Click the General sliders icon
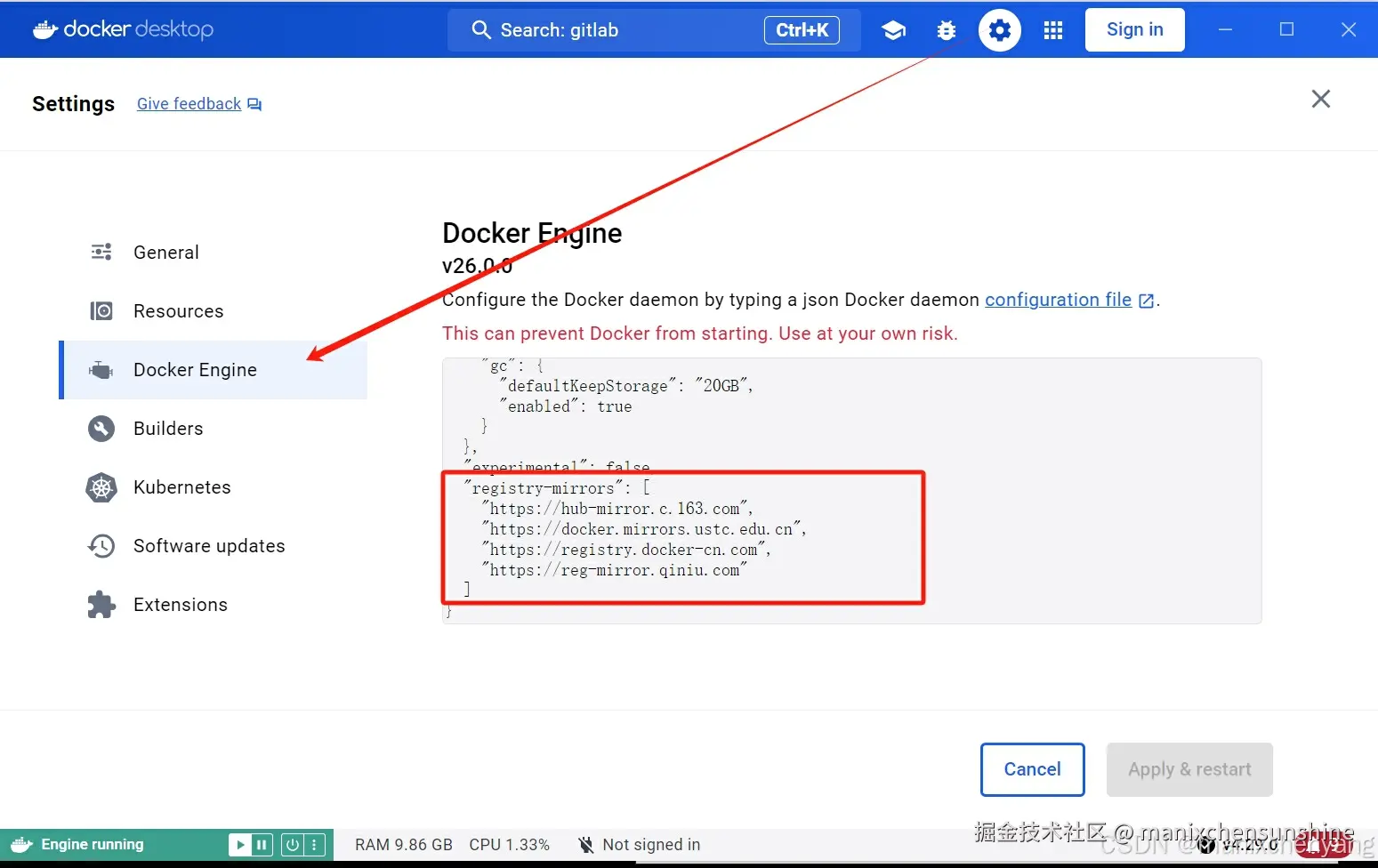1378x868 pixels. pos(101,252)
